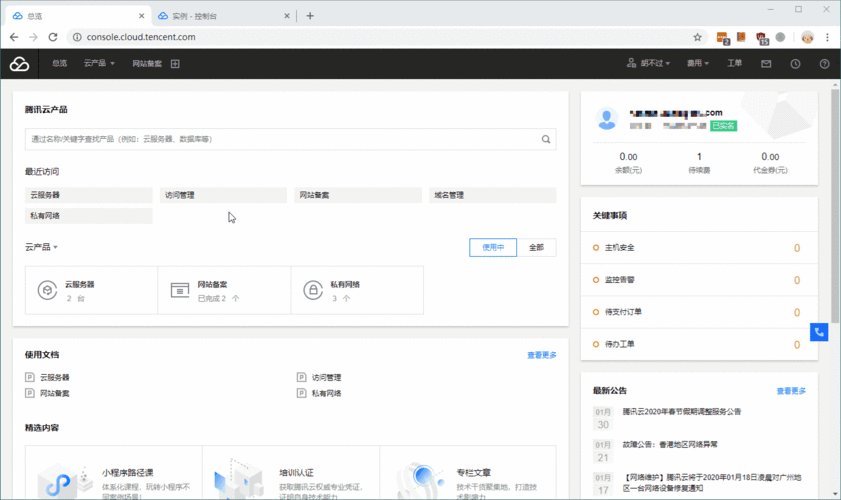Open the Chrome three-dot menu

[x=828, y=37]
